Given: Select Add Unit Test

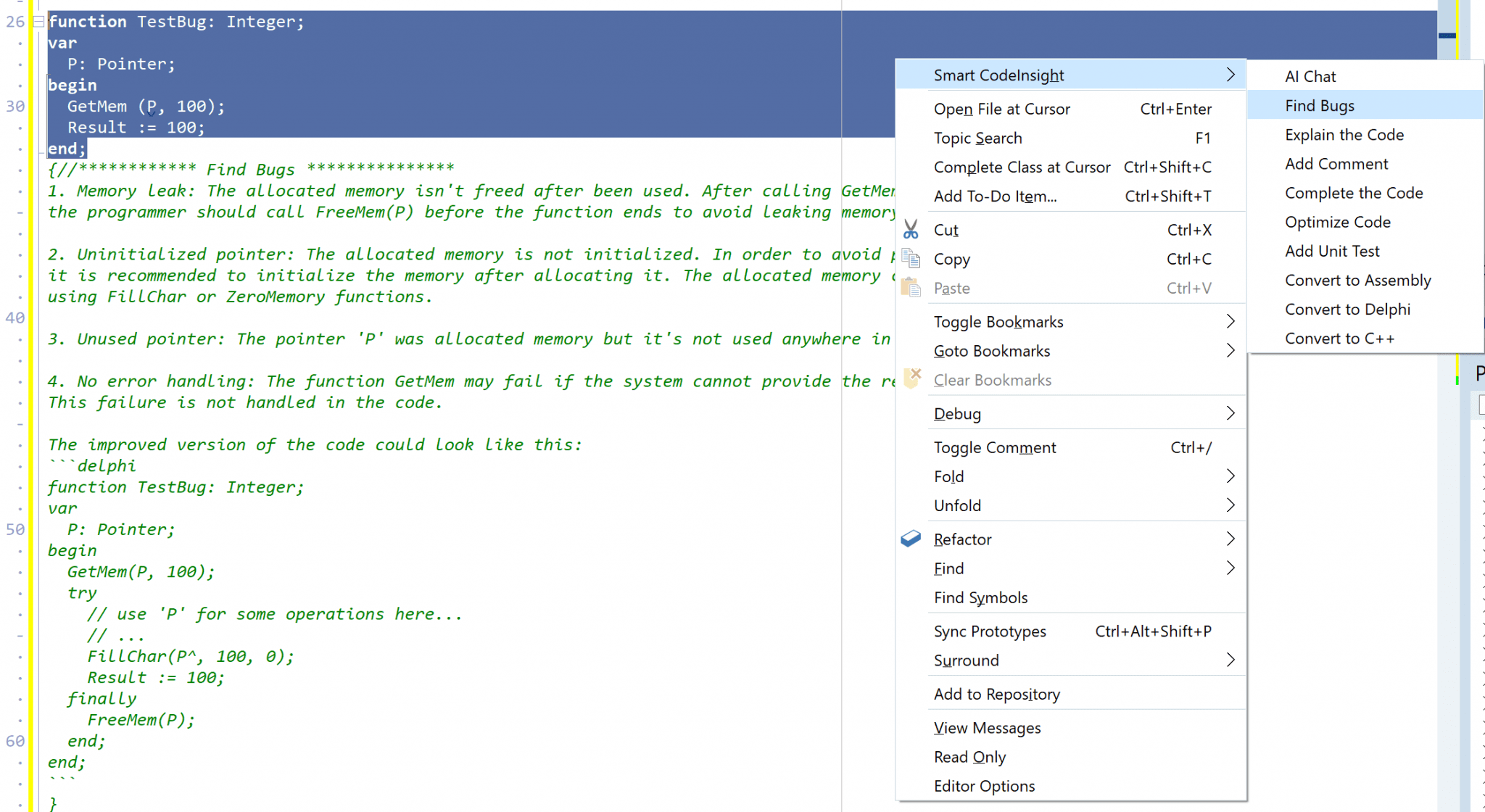Looking at the screenshot, I should [x=1365, y=250].
